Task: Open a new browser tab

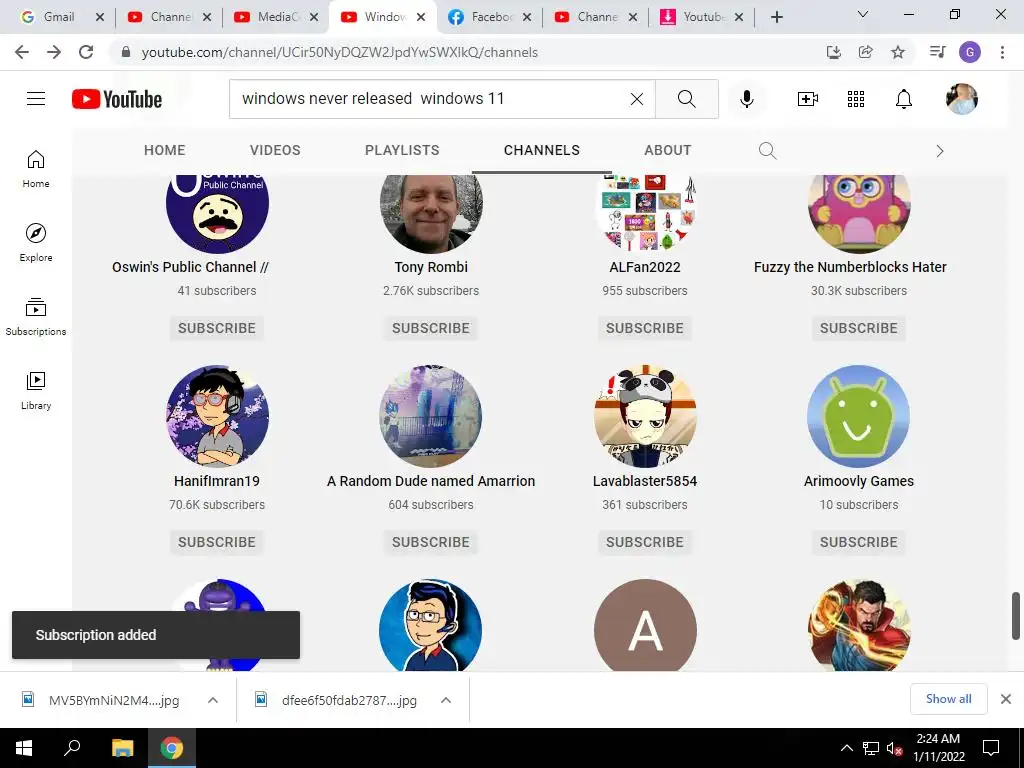Action: [776, 17]
